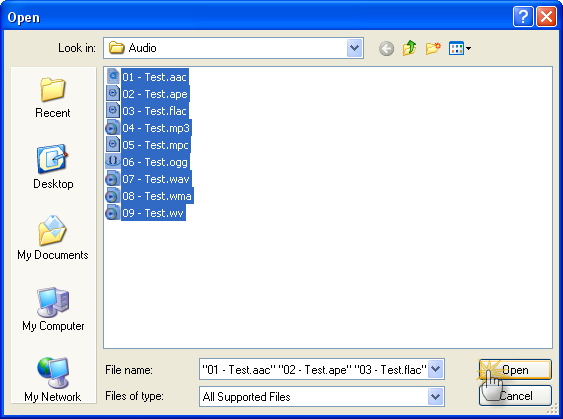This screenshot has width=563, height=419.
Task: Go up one folder level
Action: [410, 48]
